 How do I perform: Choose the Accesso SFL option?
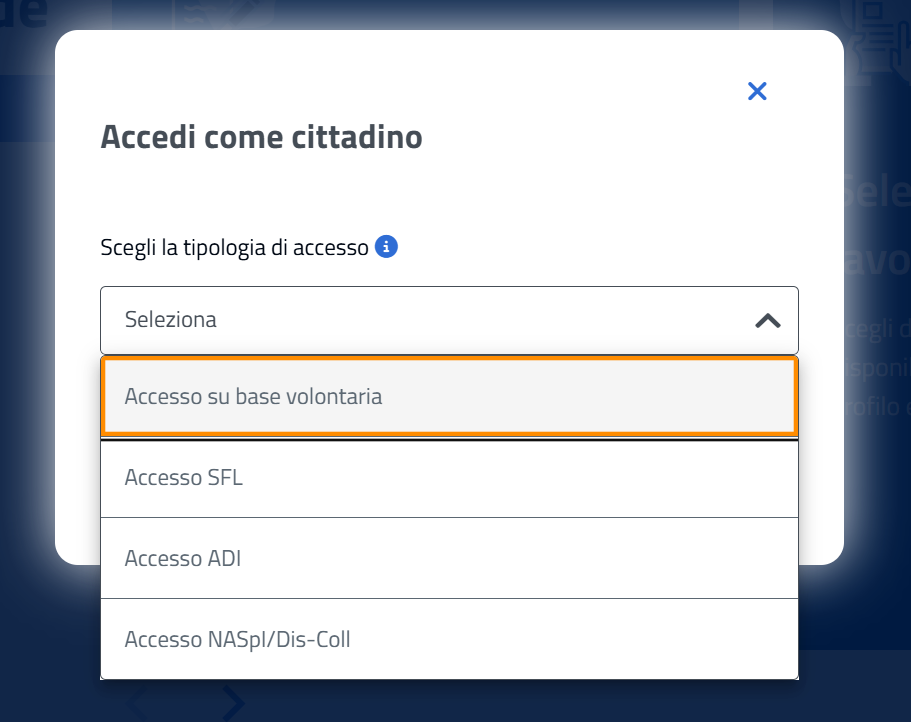coord(449,479)
